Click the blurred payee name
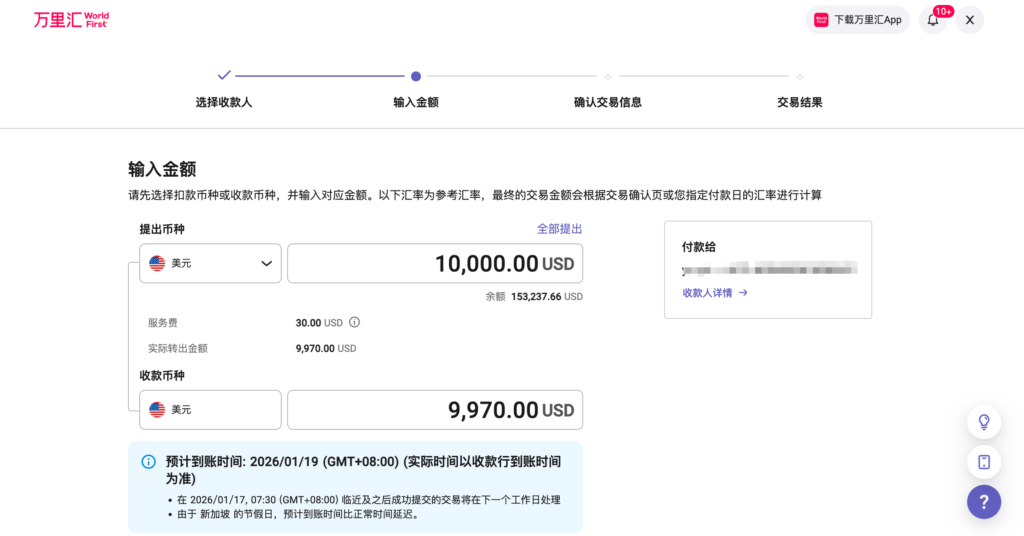The height and width of the screenshot is (536, 1024). [769, 269]
